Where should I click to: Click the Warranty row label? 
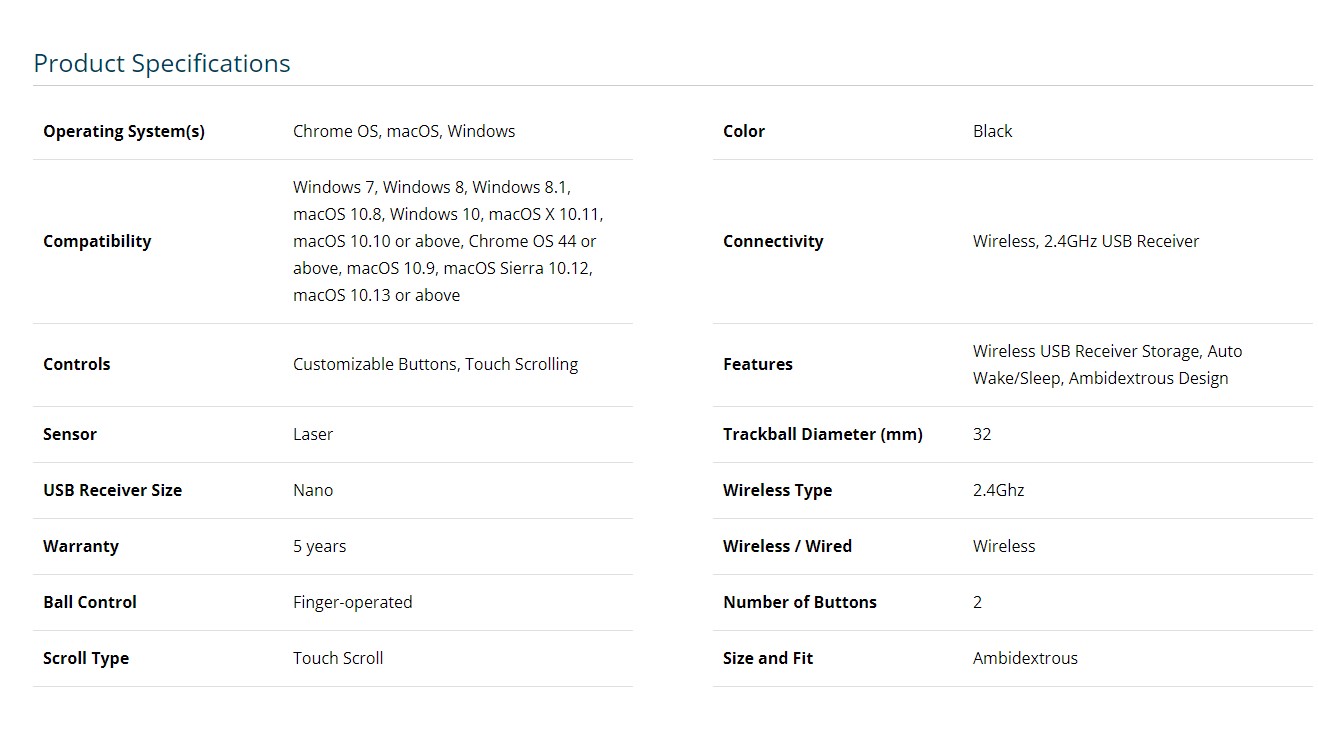click(x=81, y=546)
